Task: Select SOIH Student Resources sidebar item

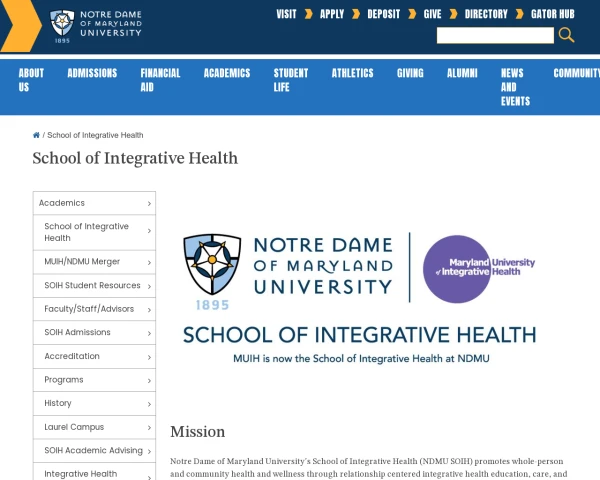Action: pos(92,285)
